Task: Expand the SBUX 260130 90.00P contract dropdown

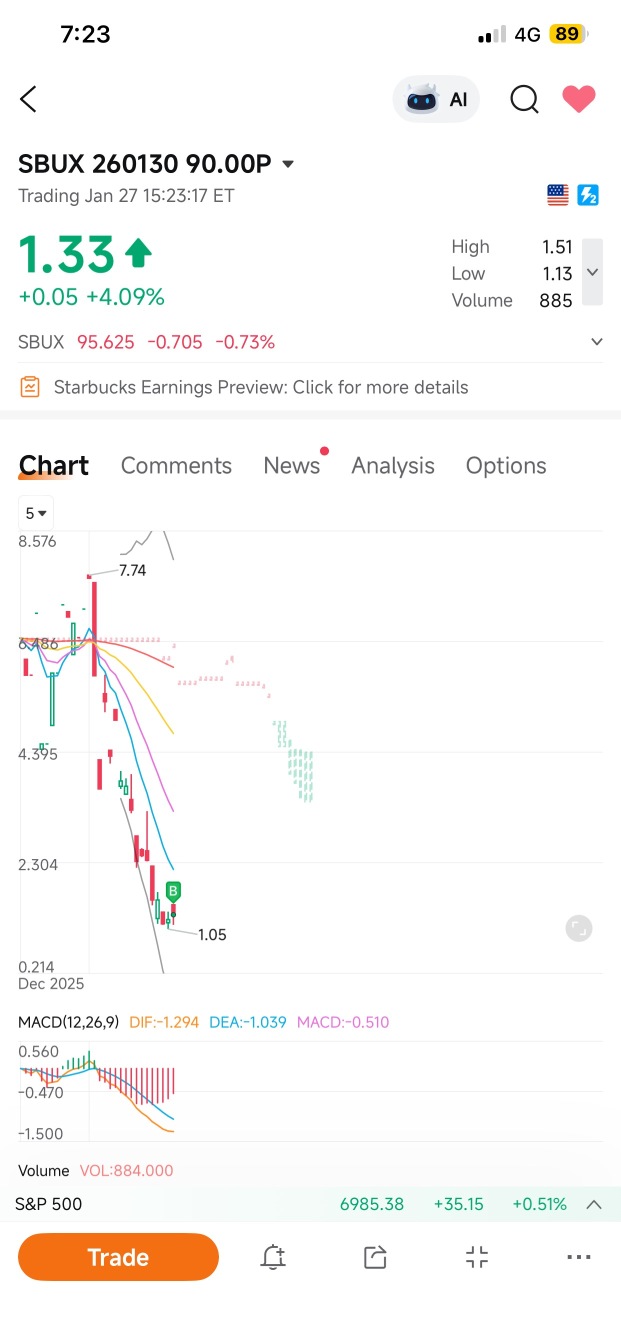Action: coord(287,164)
